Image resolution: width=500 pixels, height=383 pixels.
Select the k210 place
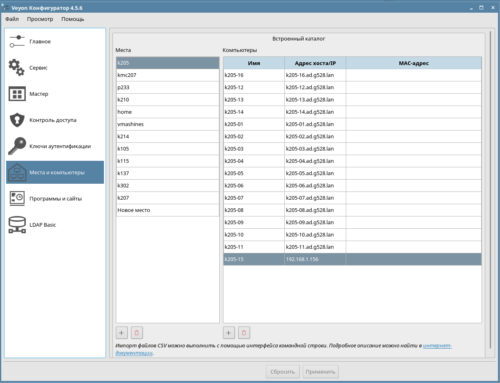pyautogui.click(x=168, y=100)
